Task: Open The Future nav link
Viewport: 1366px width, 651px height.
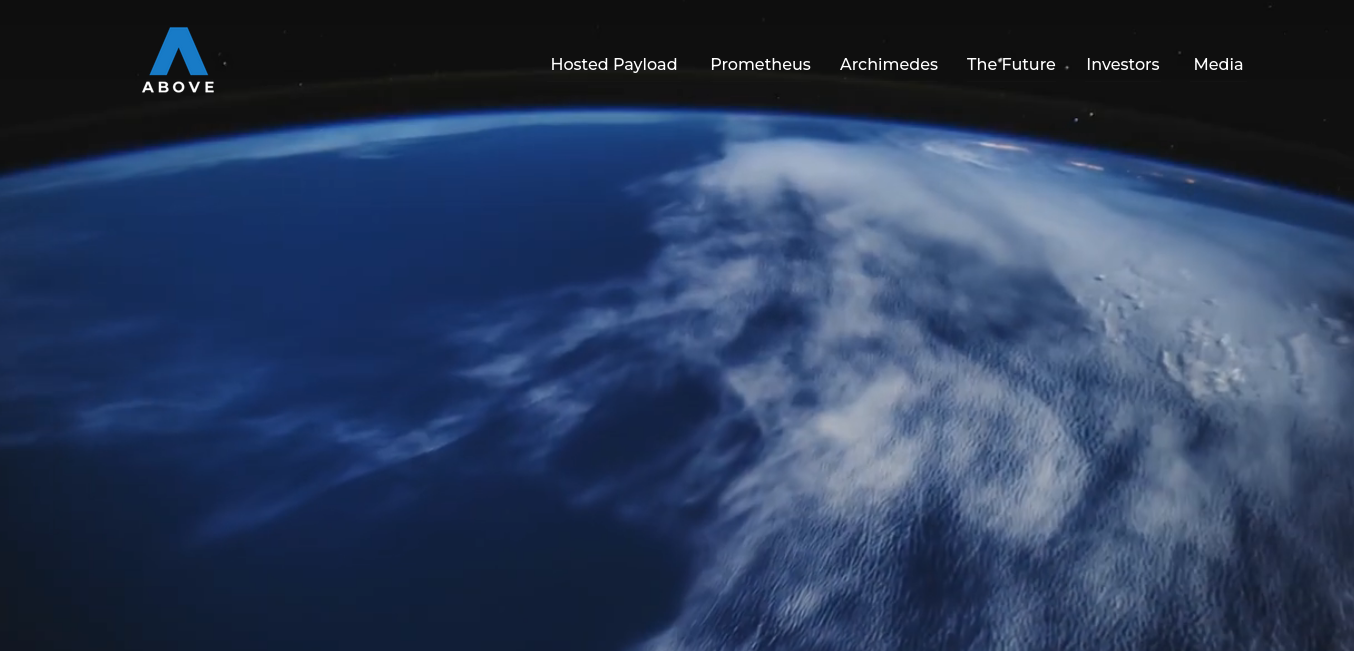Action: (1011, 64)
